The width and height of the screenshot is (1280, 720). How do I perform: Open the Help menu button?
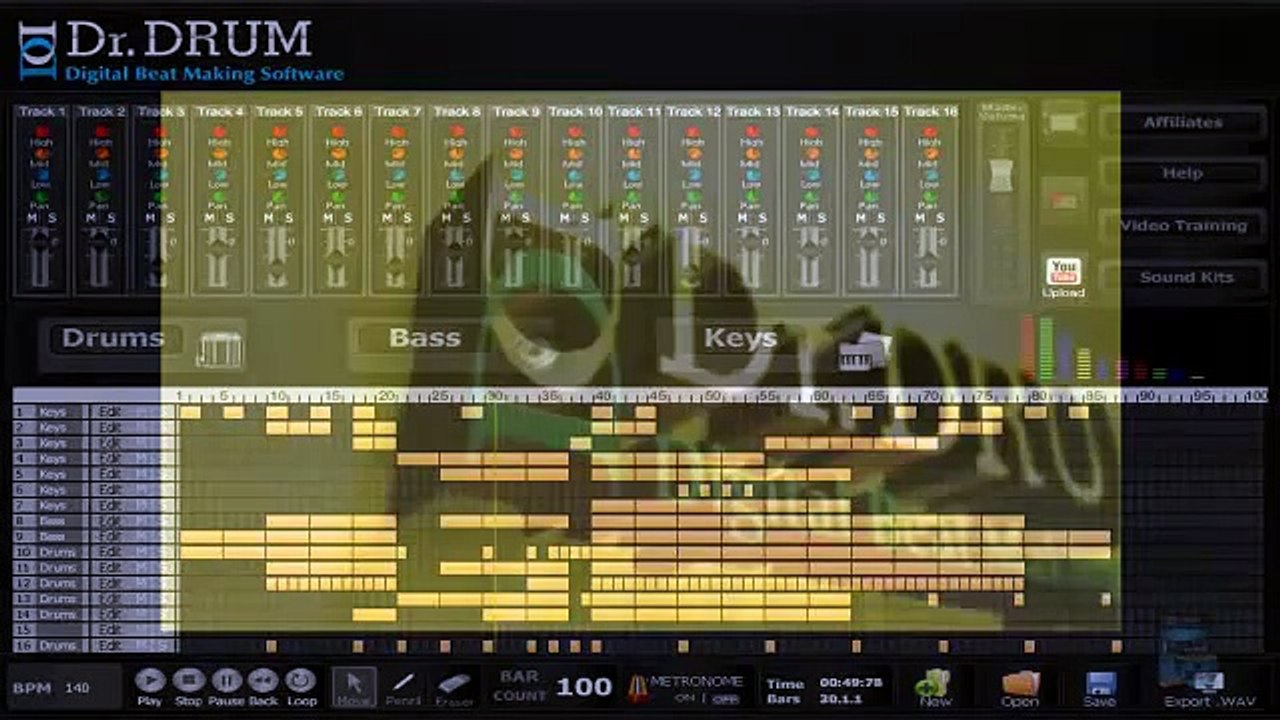pos(1183,174)
